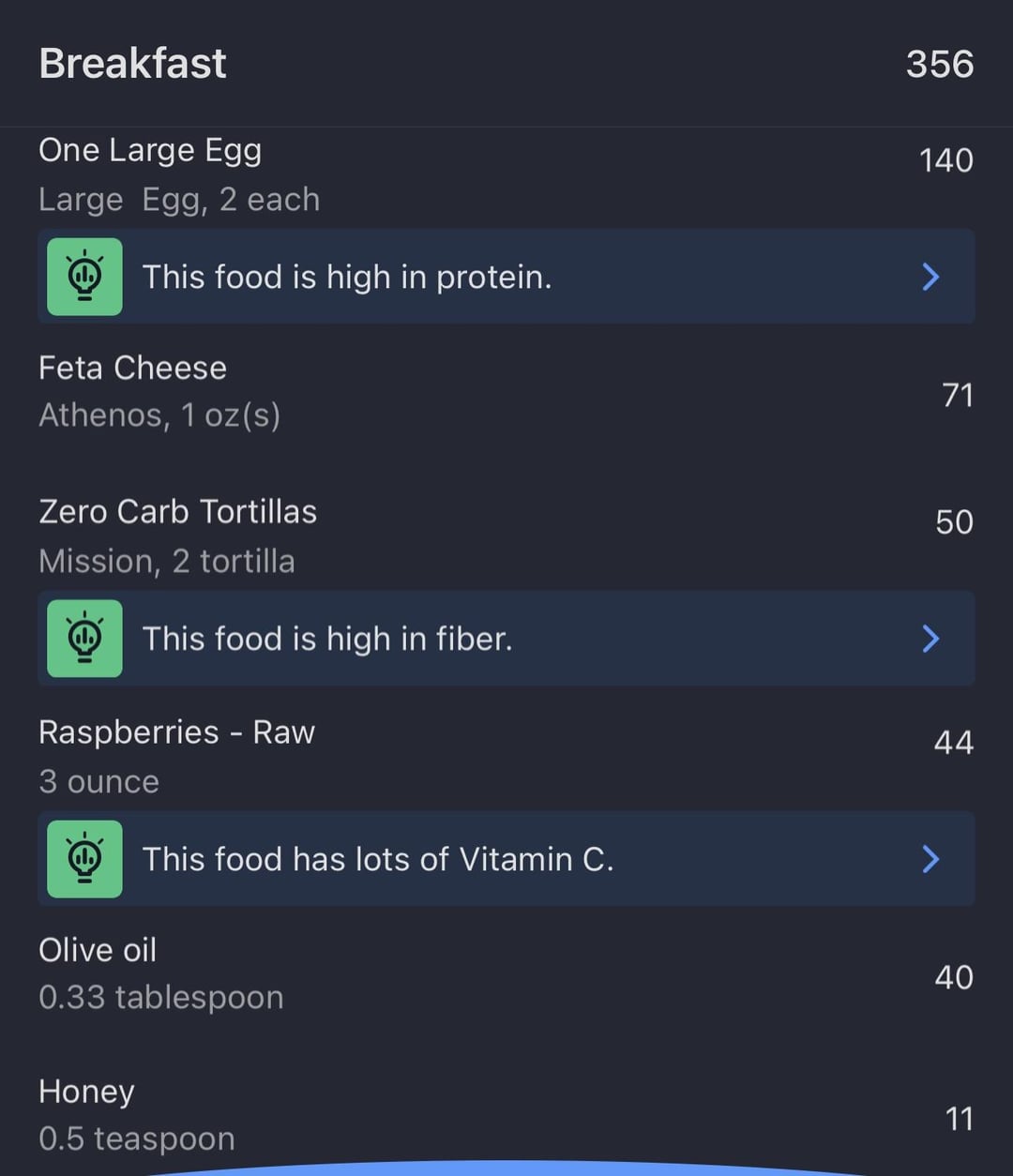The width and height of the screenshot is (1013, 1176).
Task: Tap the Breakfast meal header
Action: 132,64
